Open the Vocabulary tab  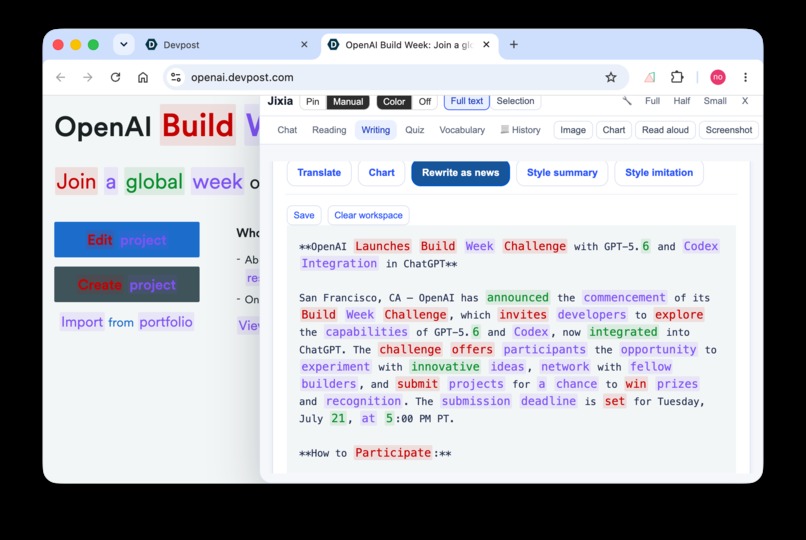462,130
